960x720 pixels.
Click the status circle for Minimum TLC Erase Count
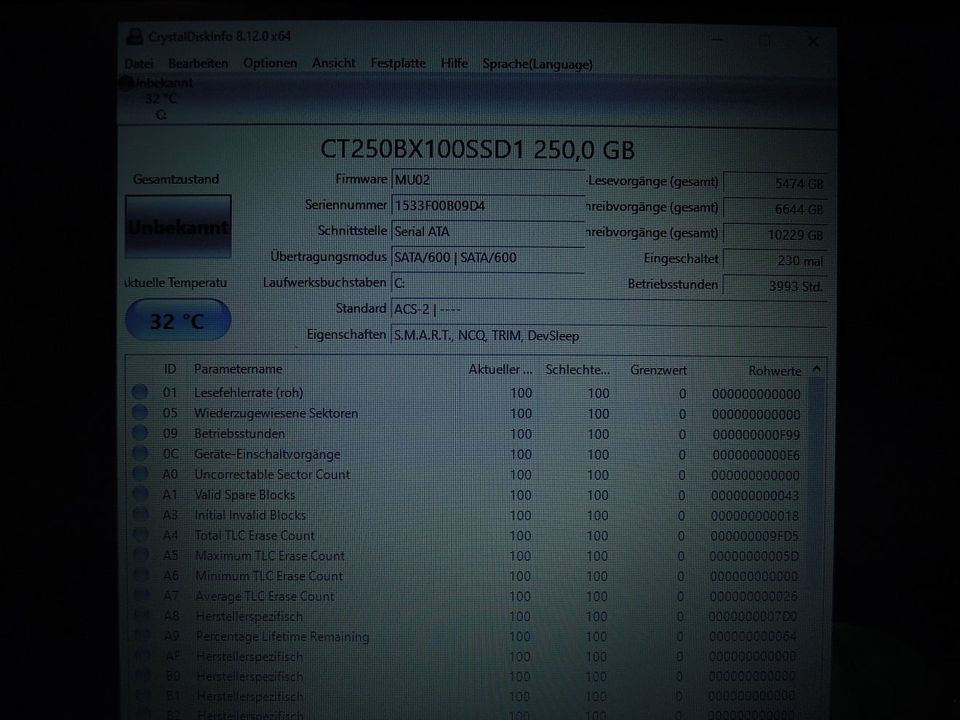(141, 575)
